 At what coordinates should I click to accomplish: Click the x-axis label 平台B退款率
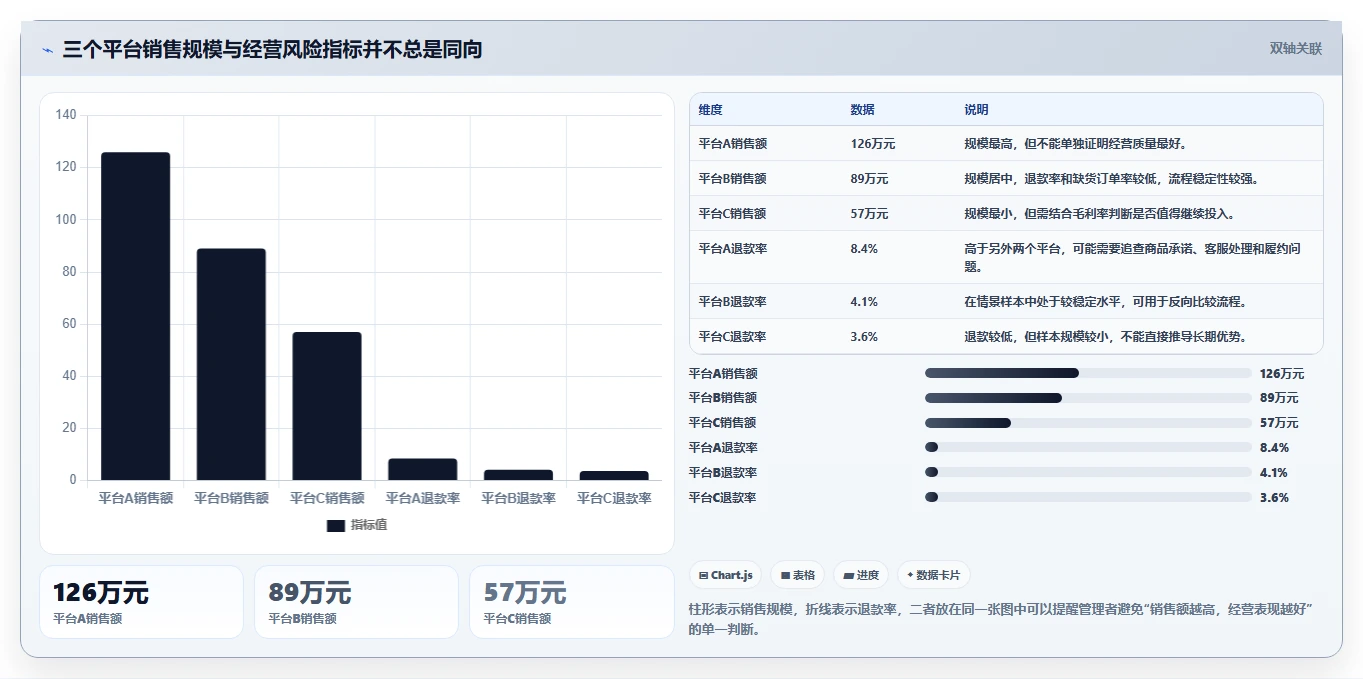pyautogui.click(x=518, y=498)
